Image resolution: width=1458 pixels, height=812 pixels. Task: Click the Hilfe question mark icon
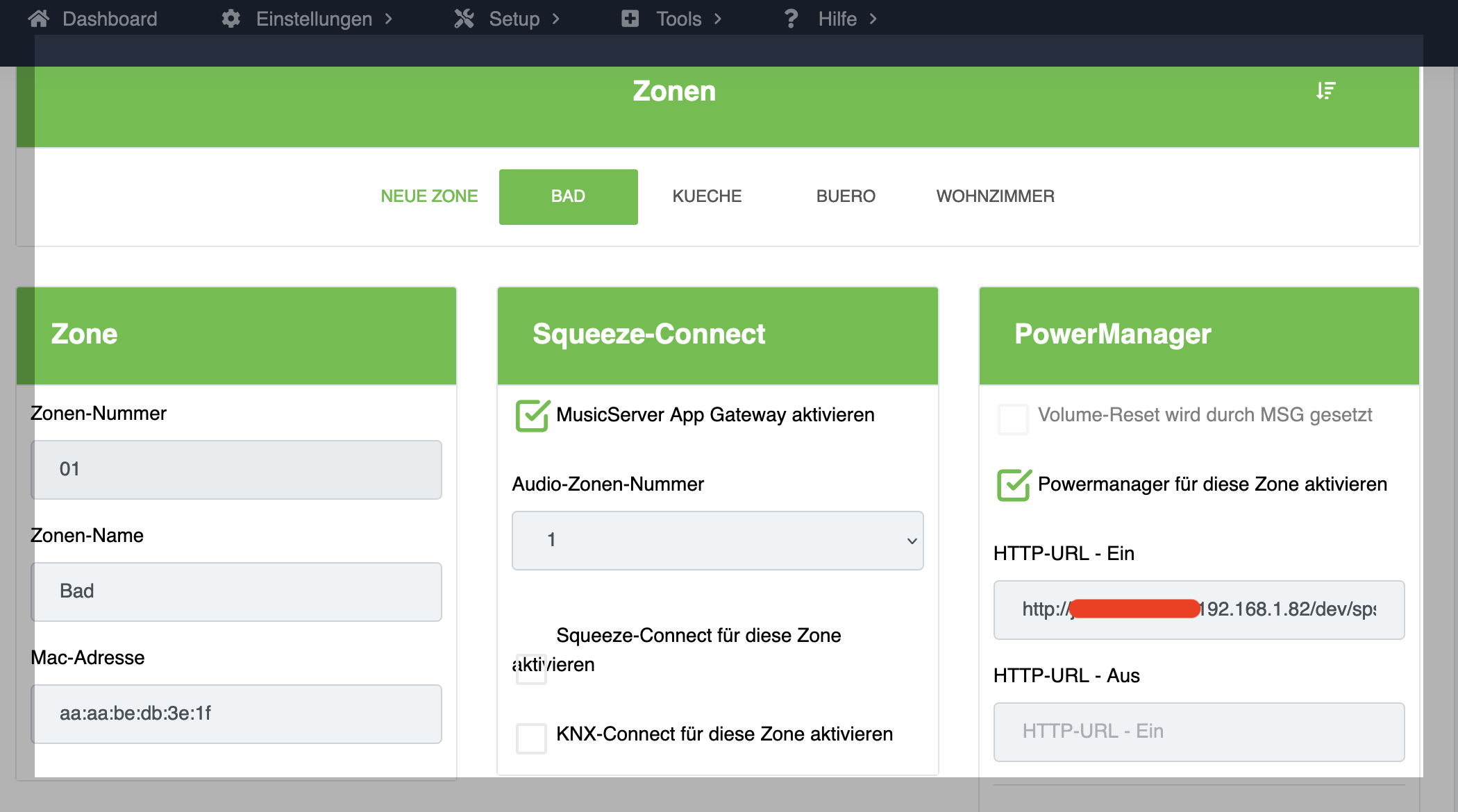pos(791,19)
